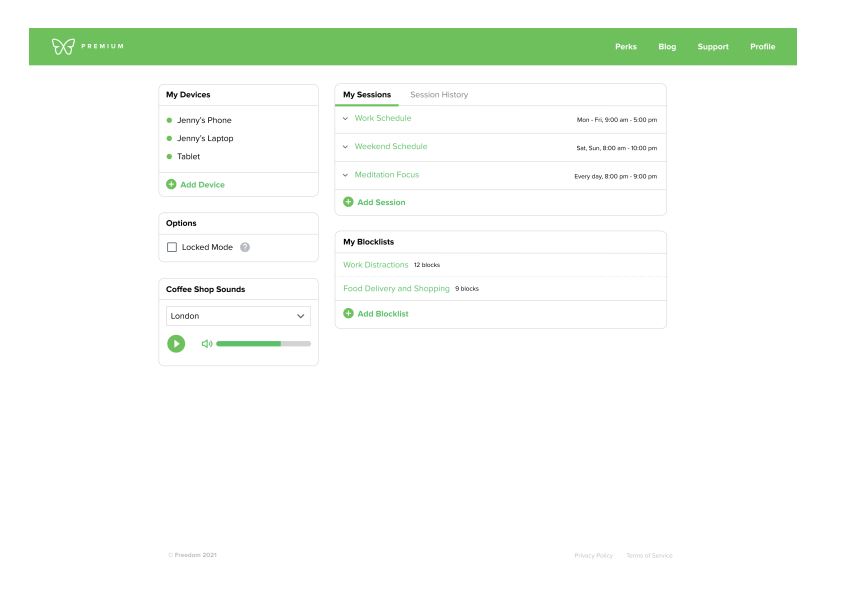Select the My Sessions tab

(367, 95)
